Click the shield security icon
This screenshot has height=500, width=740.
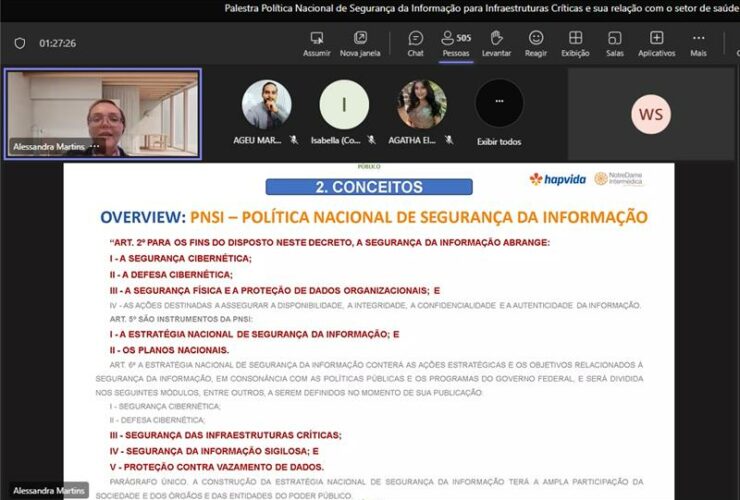pyautogui.click(x=20, y=43)
